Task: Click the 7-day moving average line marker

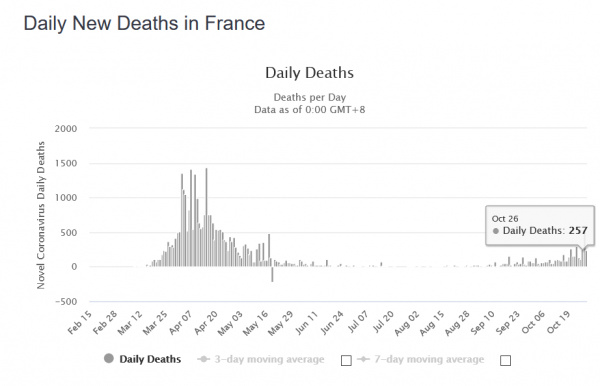Action: [x=363, y=359]
